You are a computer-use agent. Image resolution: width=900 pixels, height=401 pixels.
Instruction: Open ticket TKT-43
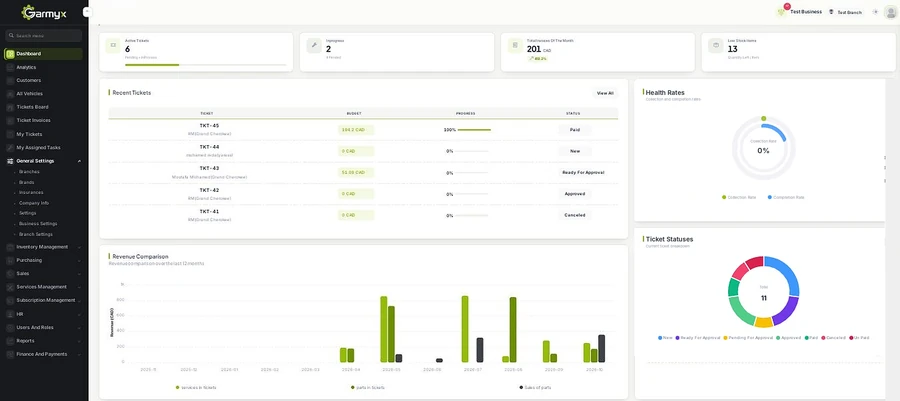(x=210, y=169)
